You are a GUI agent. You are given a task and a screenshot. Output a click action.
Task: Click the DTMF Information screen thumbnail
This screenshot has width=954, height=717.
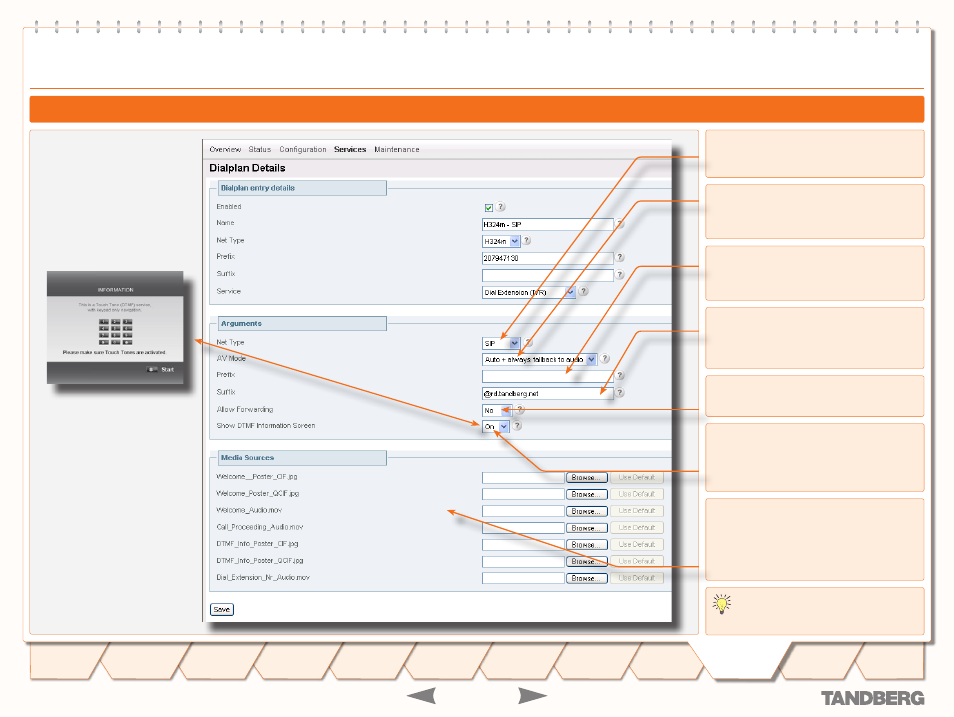[115, 327]
